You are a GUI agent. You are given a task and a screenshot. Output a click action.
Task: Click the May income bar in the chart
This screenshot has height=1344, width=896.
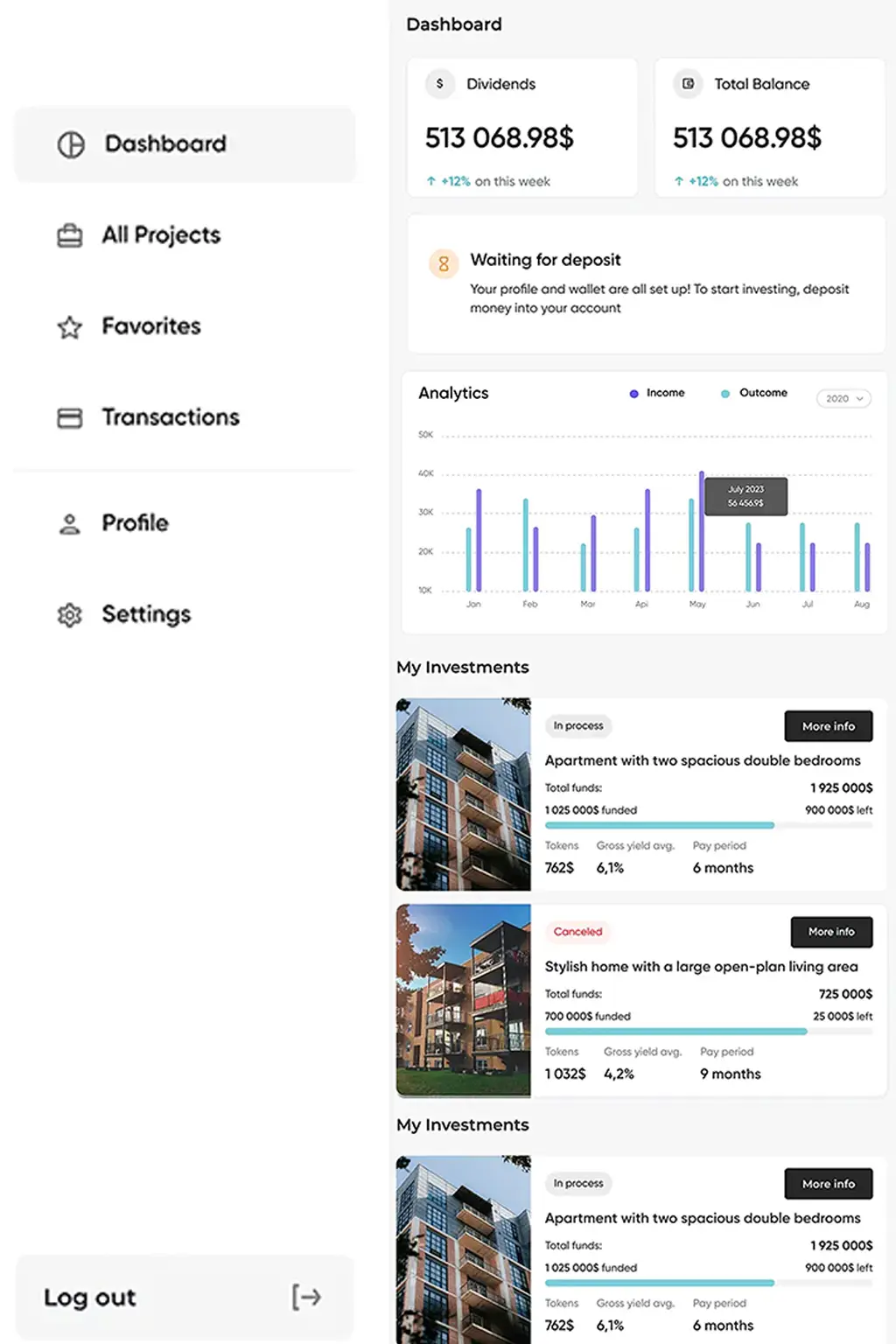(702, 531)
